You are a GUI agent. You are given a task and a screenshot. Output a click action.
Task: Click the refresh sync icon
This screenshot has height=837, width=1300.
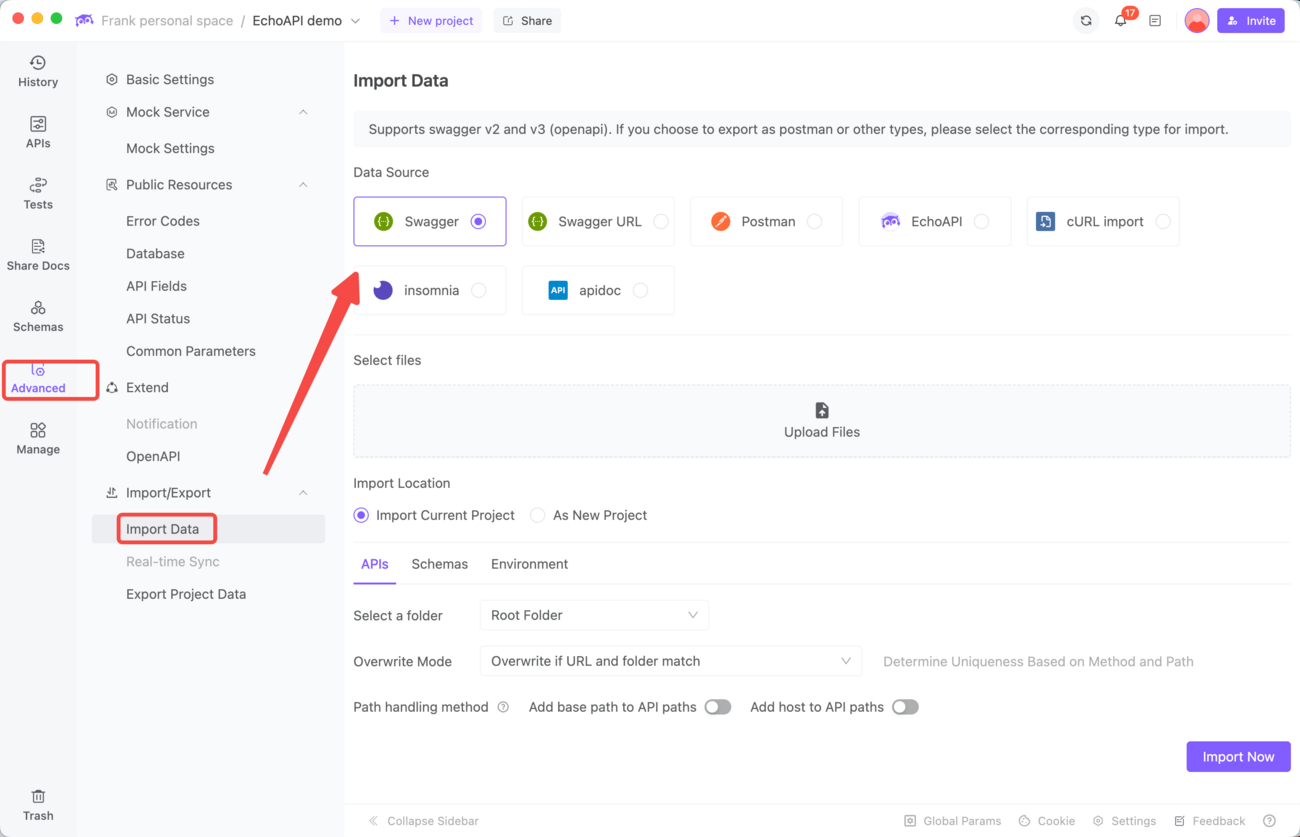pos(1086,21)
